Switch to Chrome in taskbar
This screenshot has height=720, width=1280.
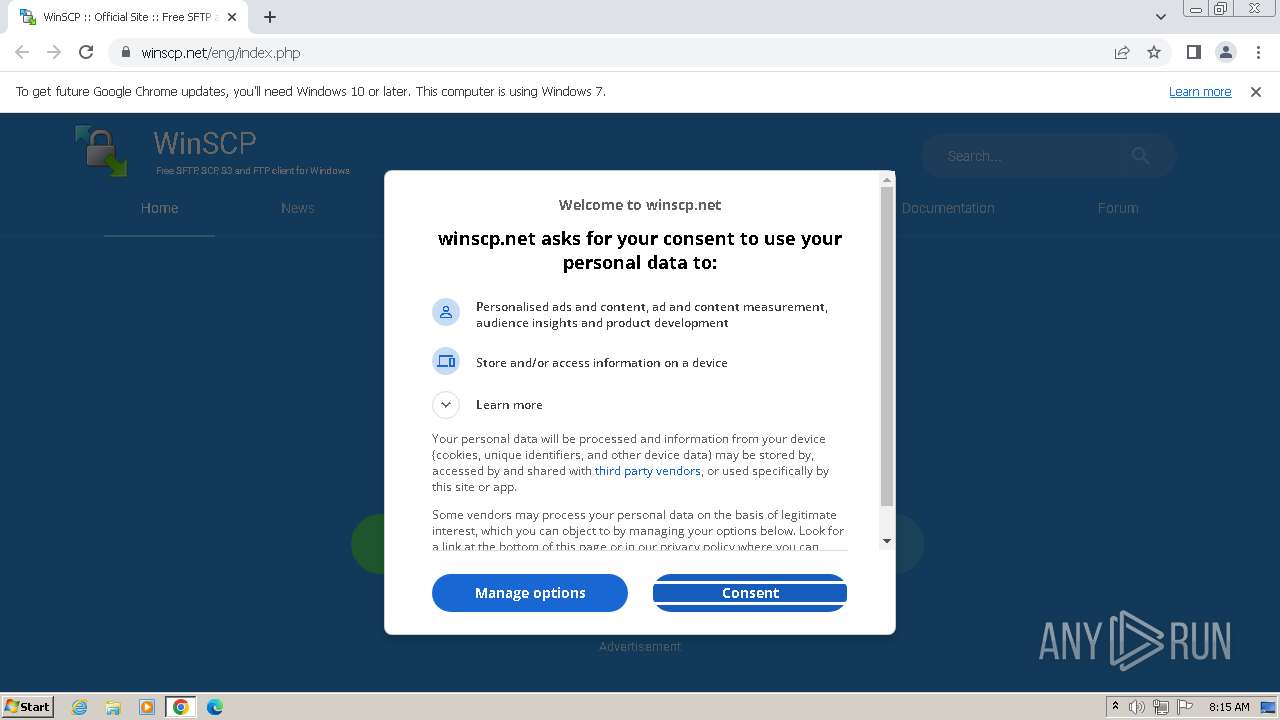(180, 707)
